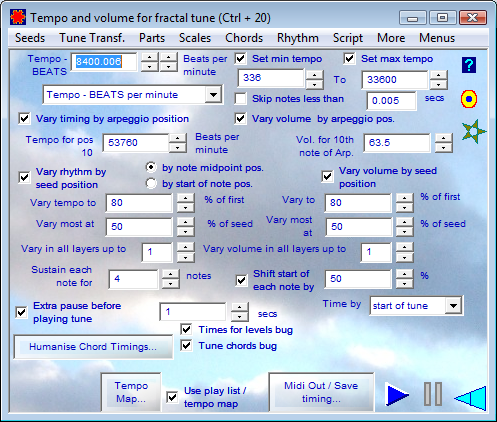Click second tempo down spinner arrow
Screen dimensions: 497x422
[x=169, y=67]
